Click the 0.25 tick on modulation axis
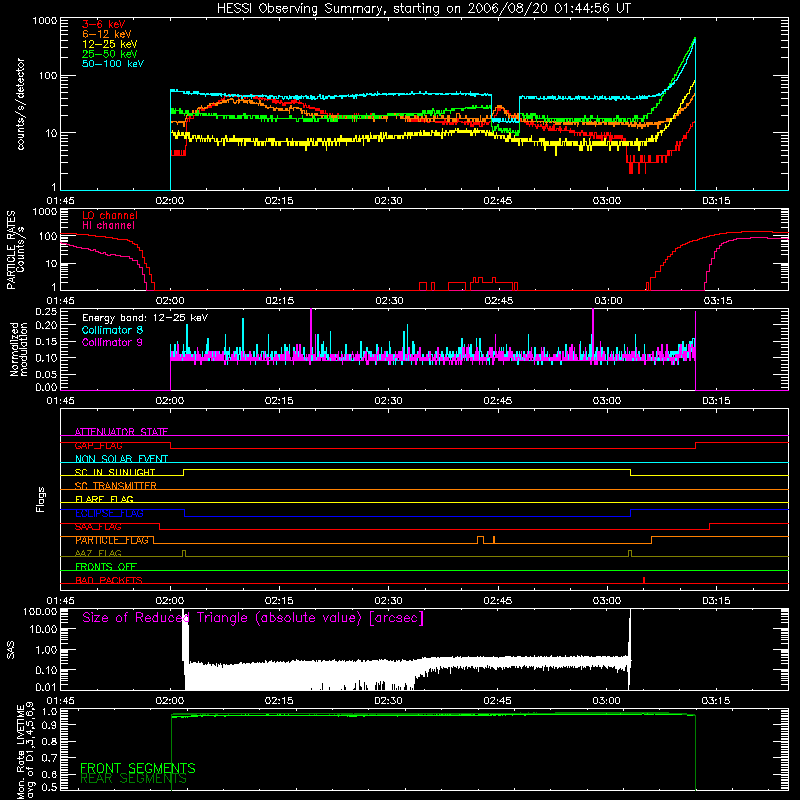Viewport: 800px width, 800px height. click(47, 311)
